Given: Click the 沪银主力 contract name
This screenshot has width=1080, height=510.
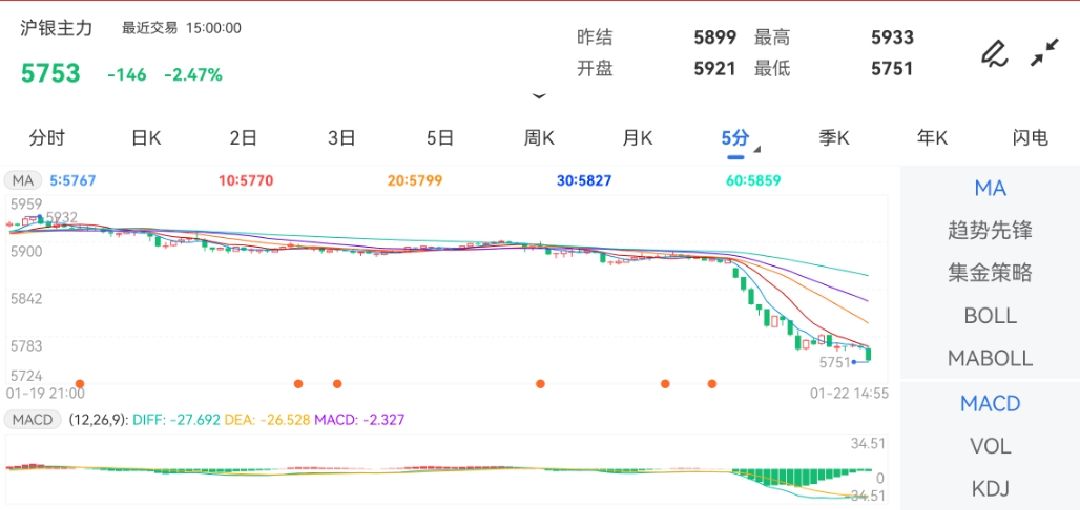Looking at the screenshot, I should pyautogui.click(x=56, y=28).
